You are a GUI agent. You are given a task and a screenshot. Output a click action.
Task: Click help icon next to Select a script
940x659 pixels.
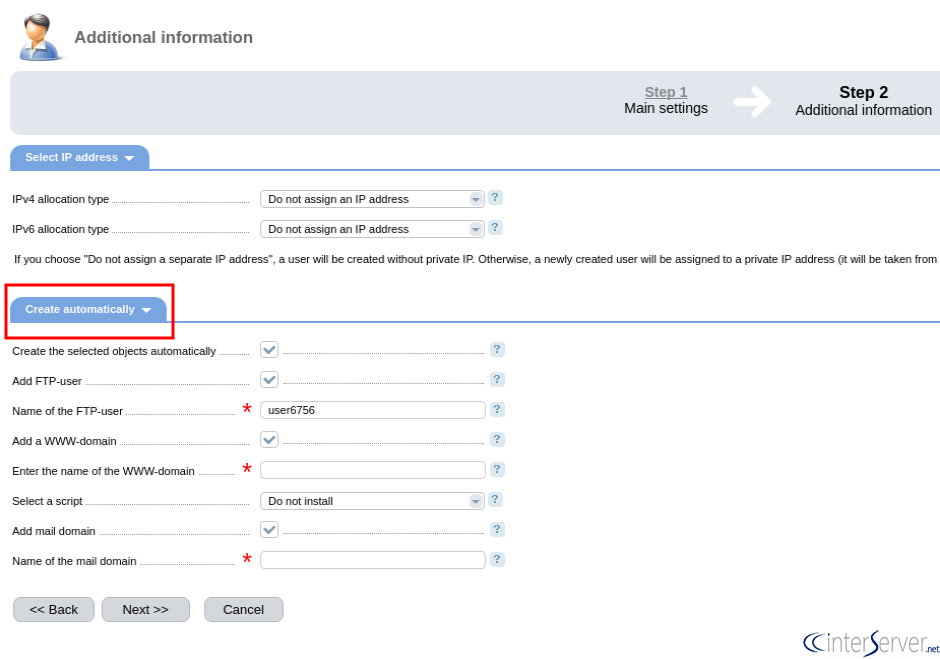[x=495, y=499]
